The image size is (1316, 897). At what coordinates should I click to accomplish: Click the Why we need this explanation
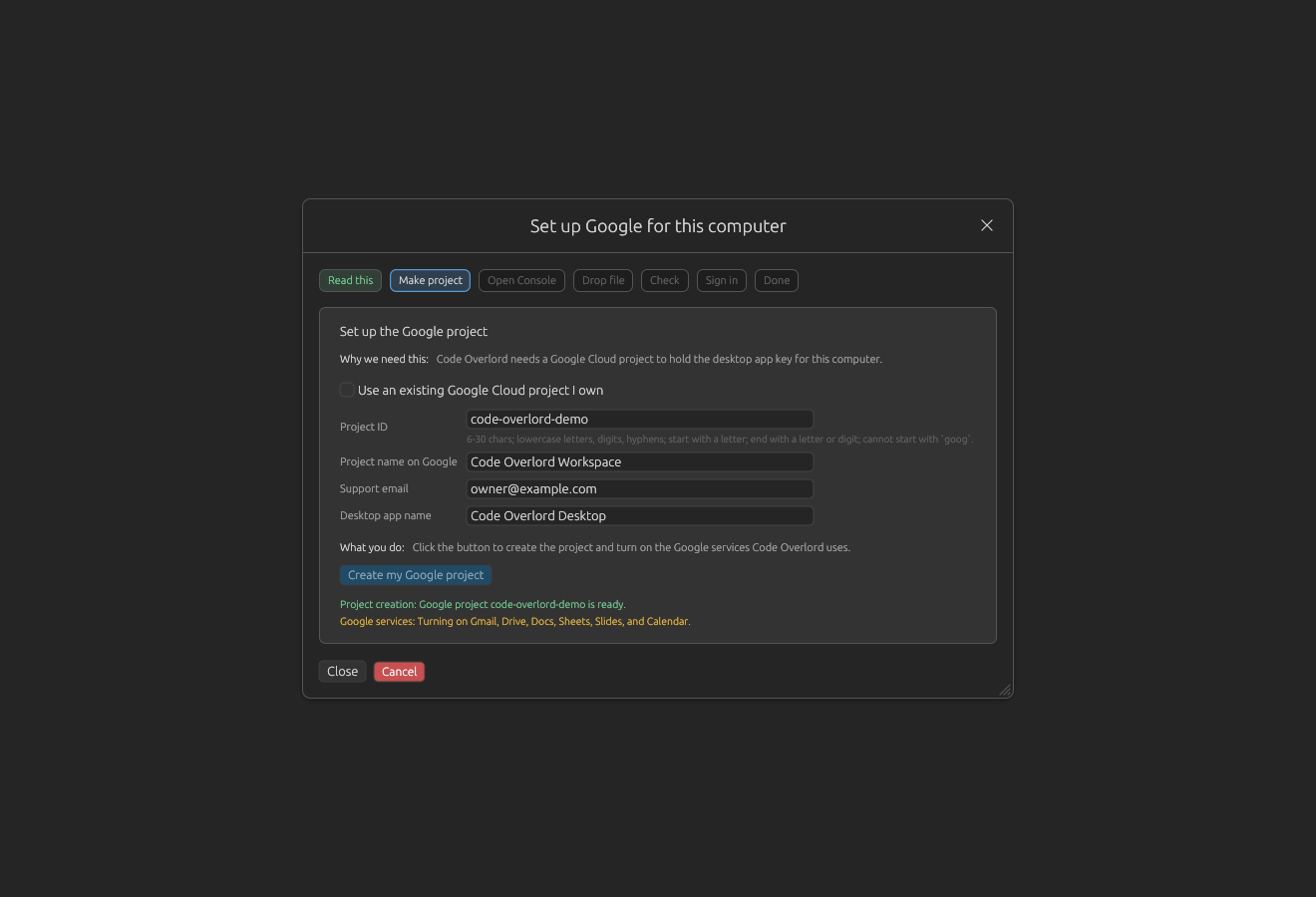pyautogui.click(x=611, y=359)
